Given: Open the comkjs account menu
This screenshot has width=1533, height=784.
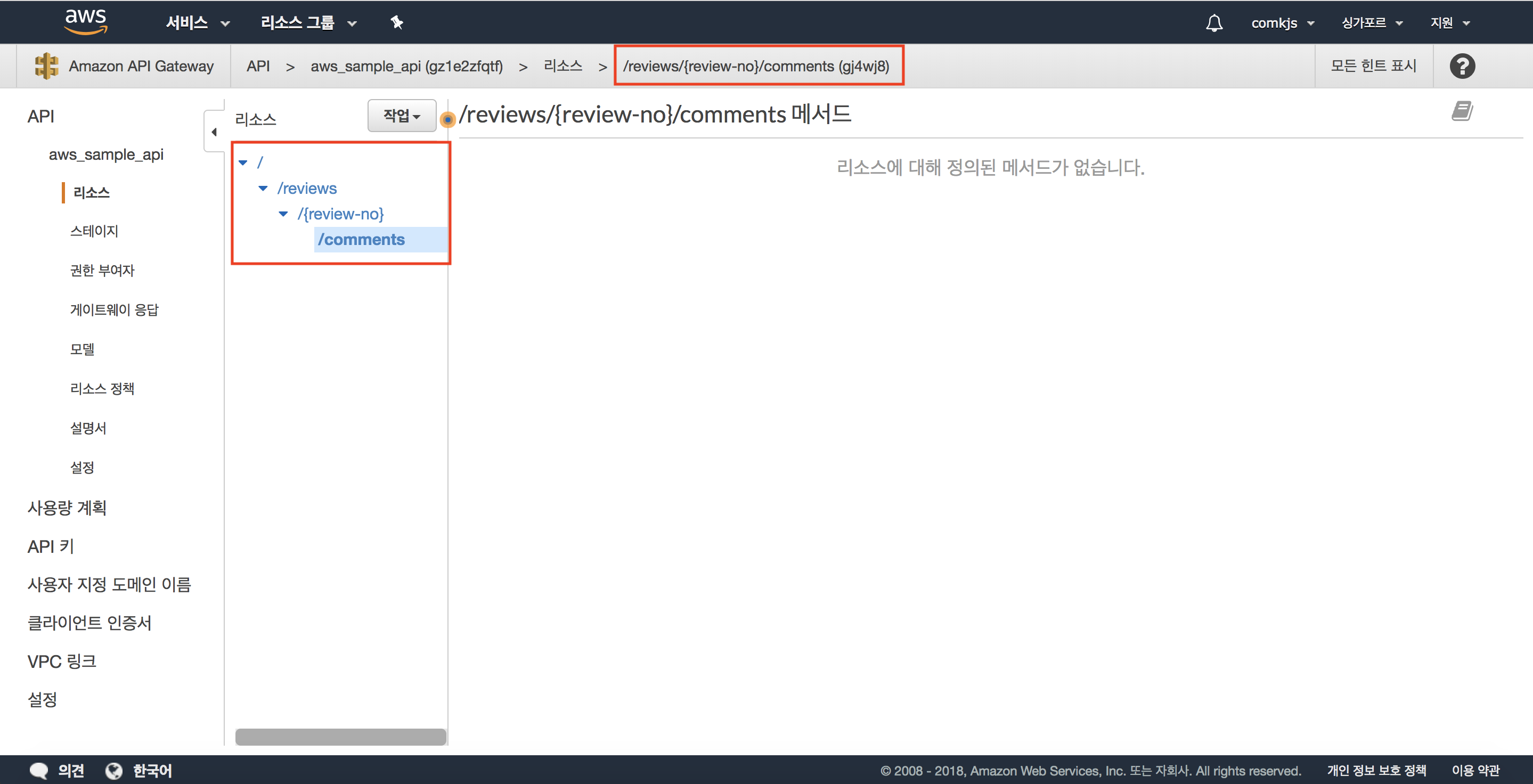Looking at the screenshot, I should [1282, 22].
